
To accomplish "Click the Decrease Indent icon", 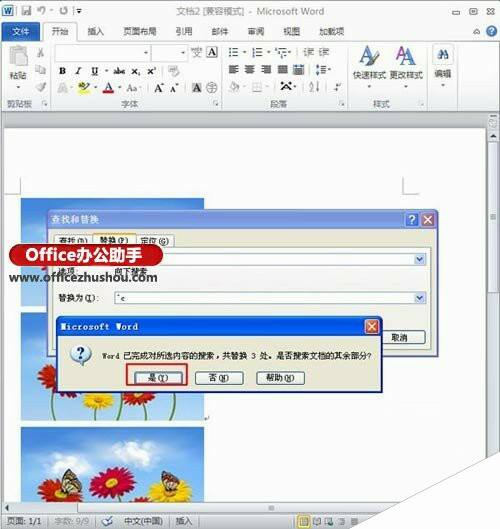I will coord(308,52).
